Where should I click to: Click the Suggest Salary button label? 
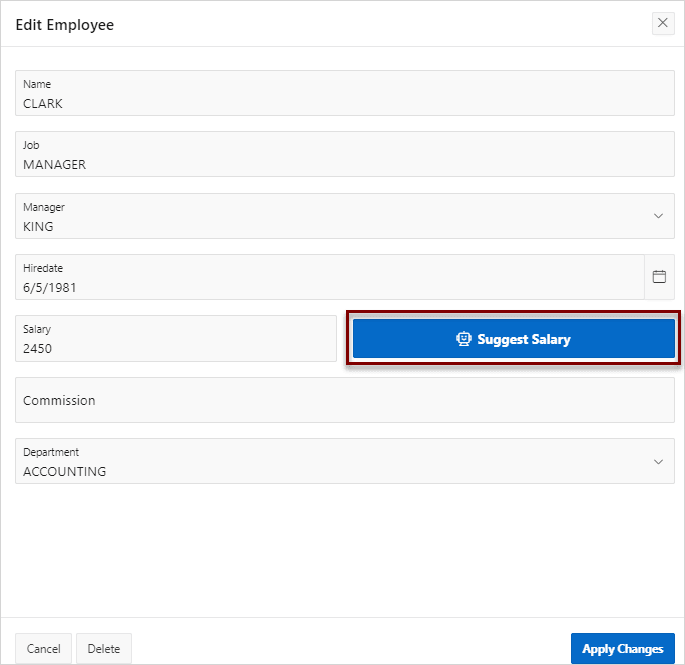tap(524, 339)
